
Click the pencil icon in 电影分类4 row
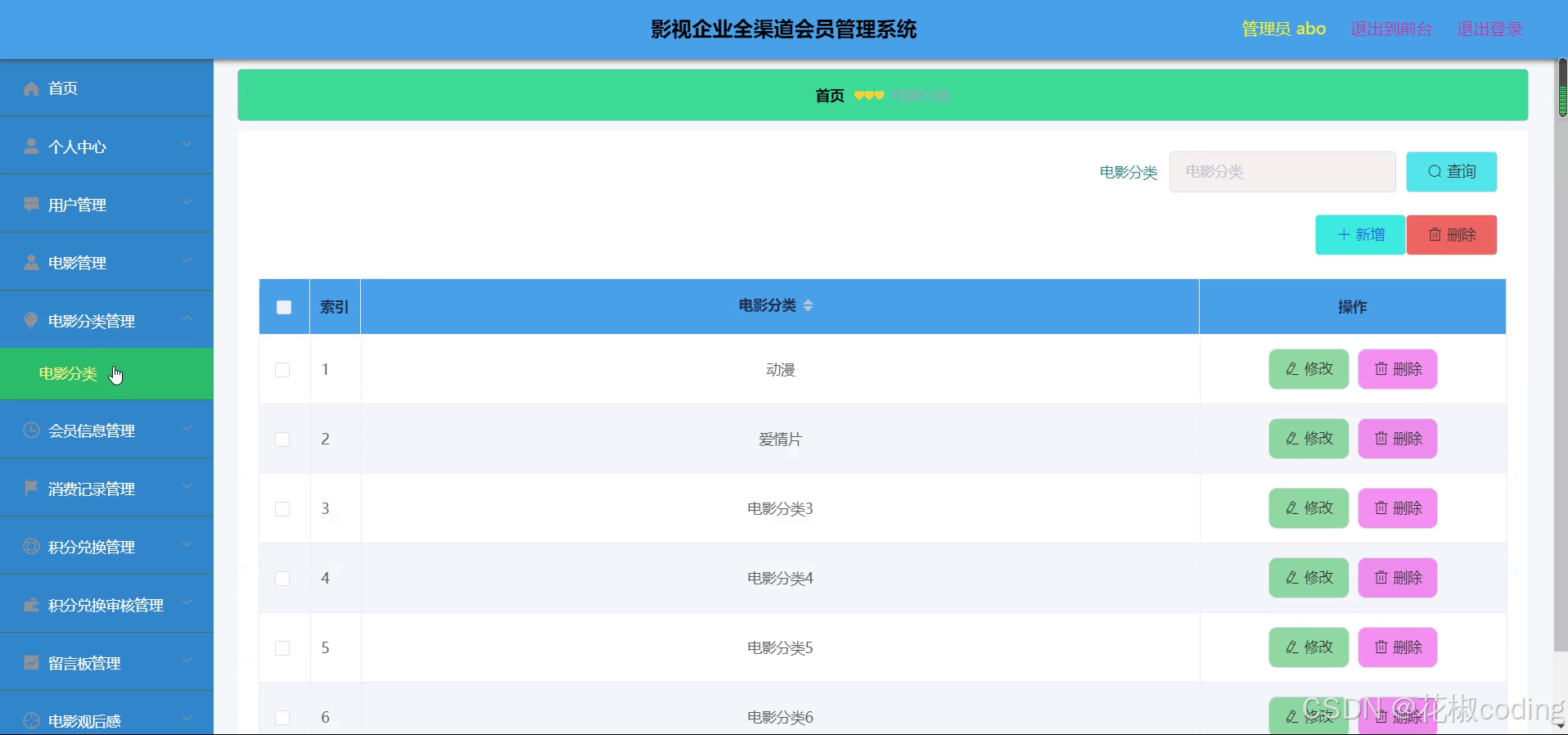point(1292,578)
